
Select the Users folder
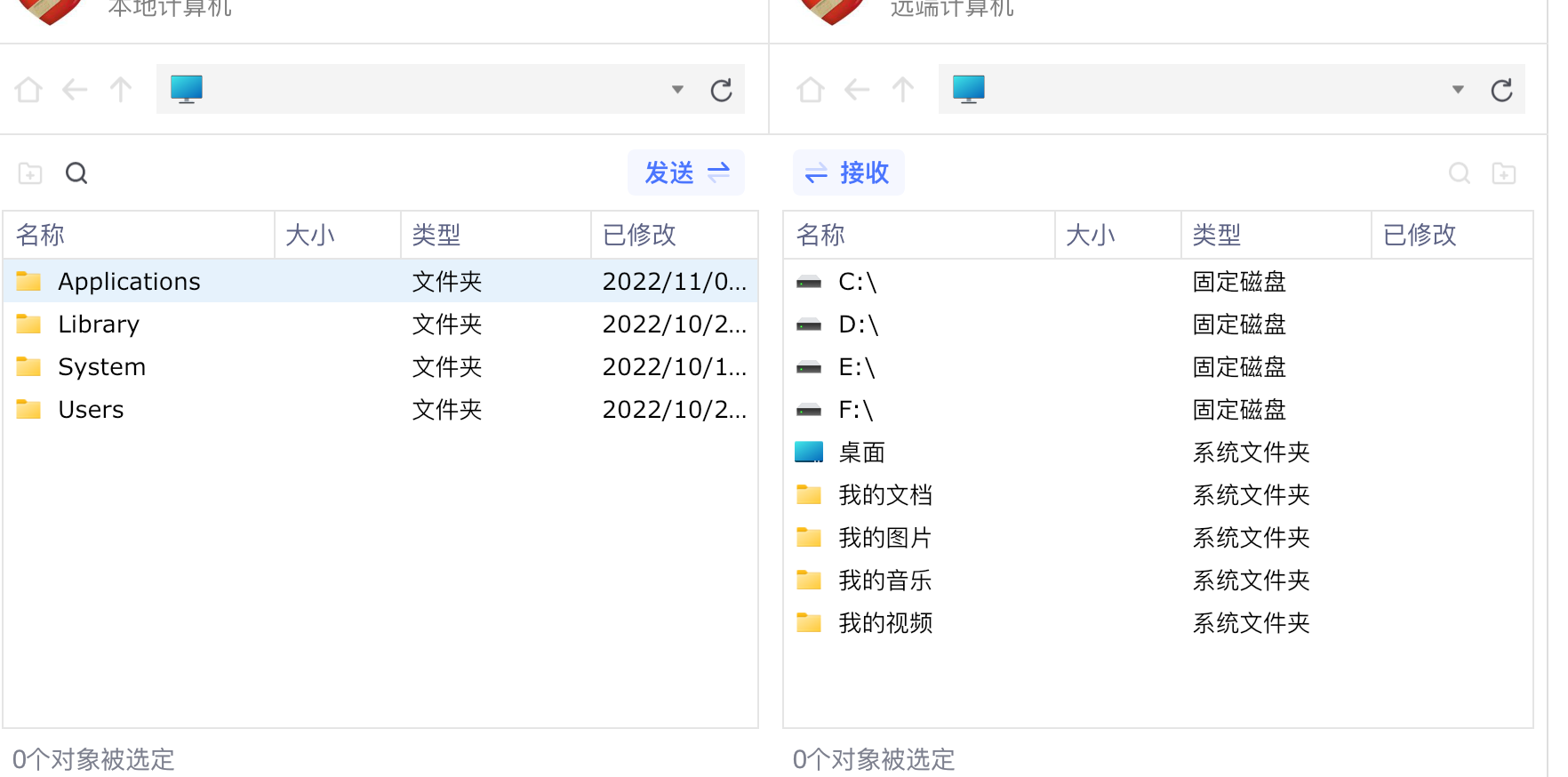[380, 409]
